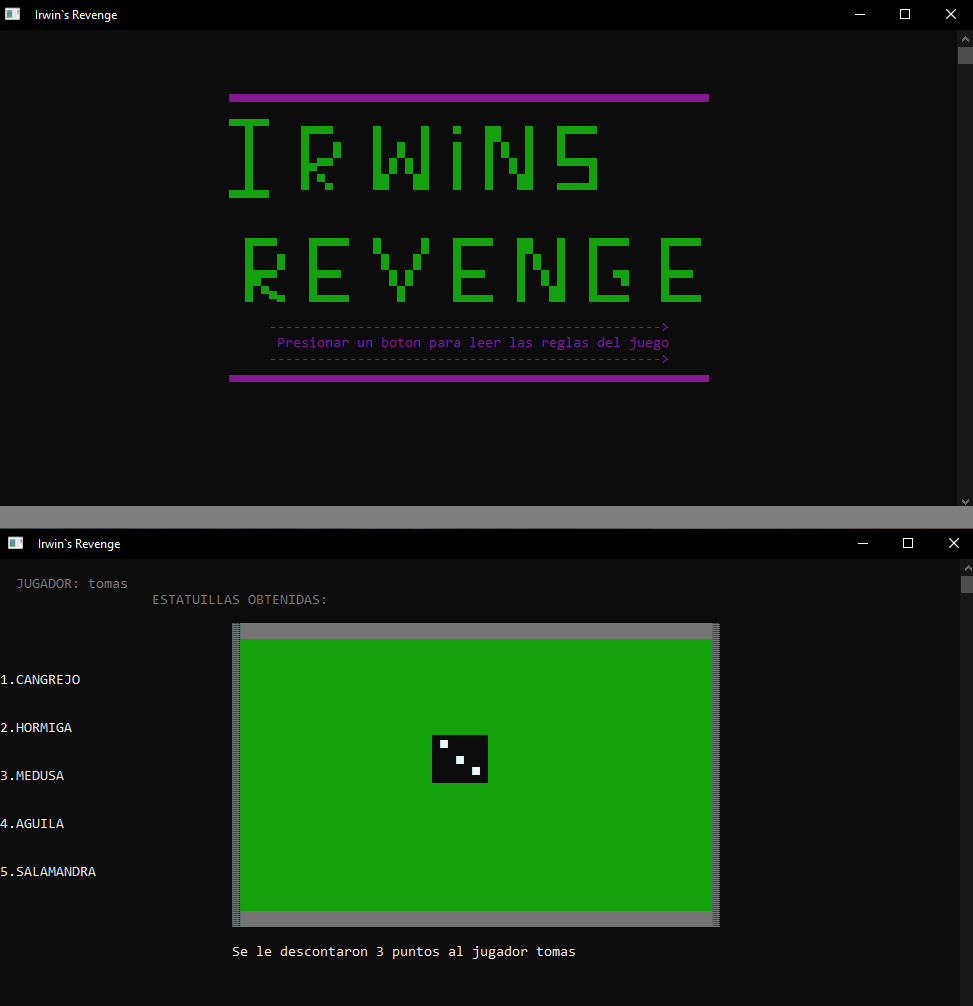Minimize the top Irwin's Revenge window
The width and height of the screenshot is (973, 1006).
pyautogui.click(x=860, y=14)
